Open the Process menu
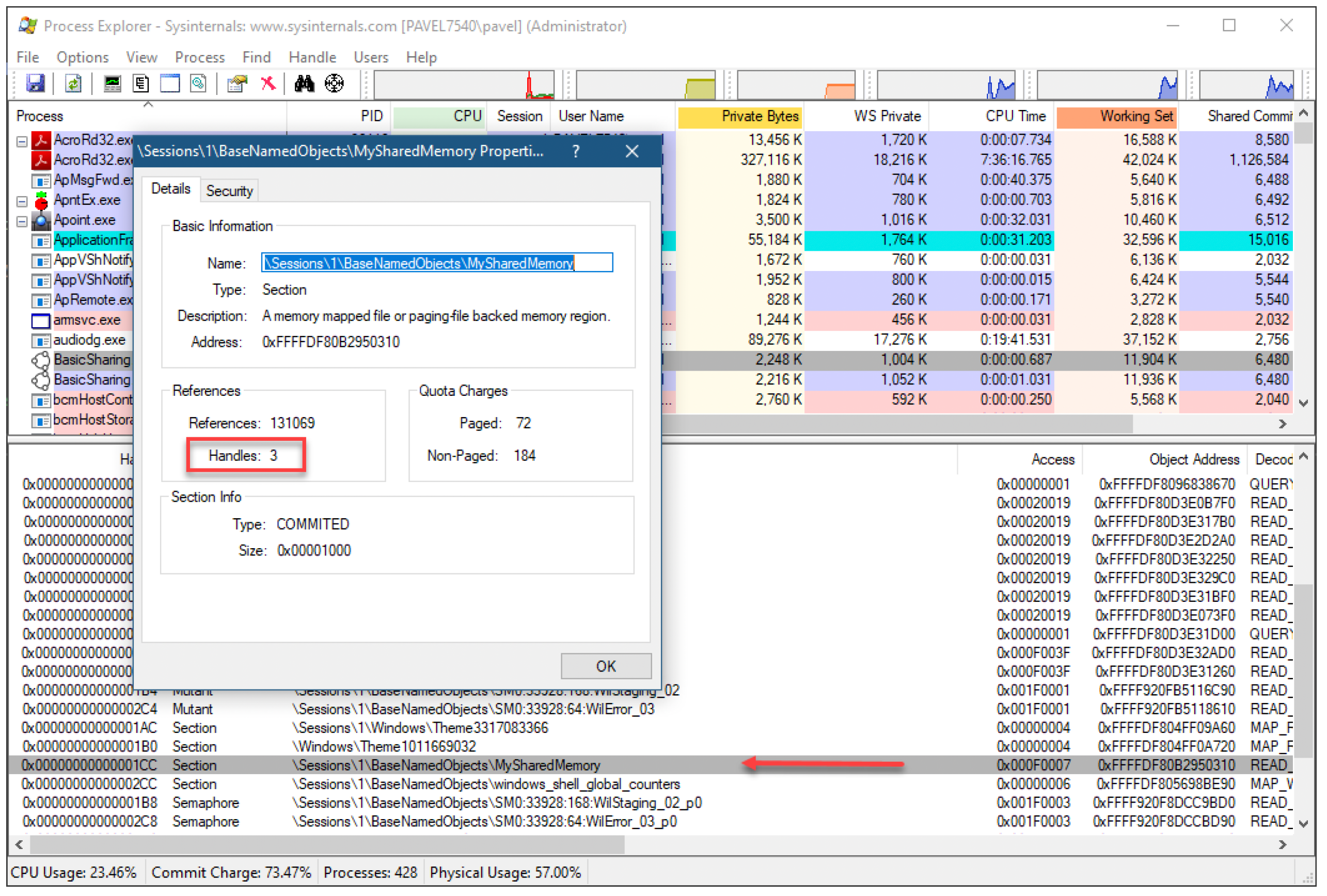The image size is (1327, 896). click(x=200, y=58)
